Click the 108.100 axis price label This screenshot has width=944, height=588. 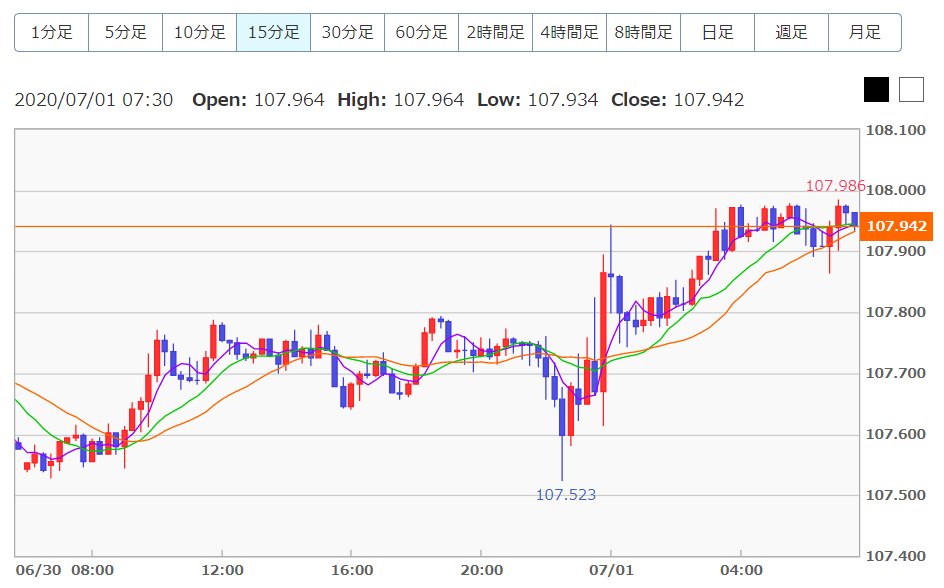(x=895, y=130)
